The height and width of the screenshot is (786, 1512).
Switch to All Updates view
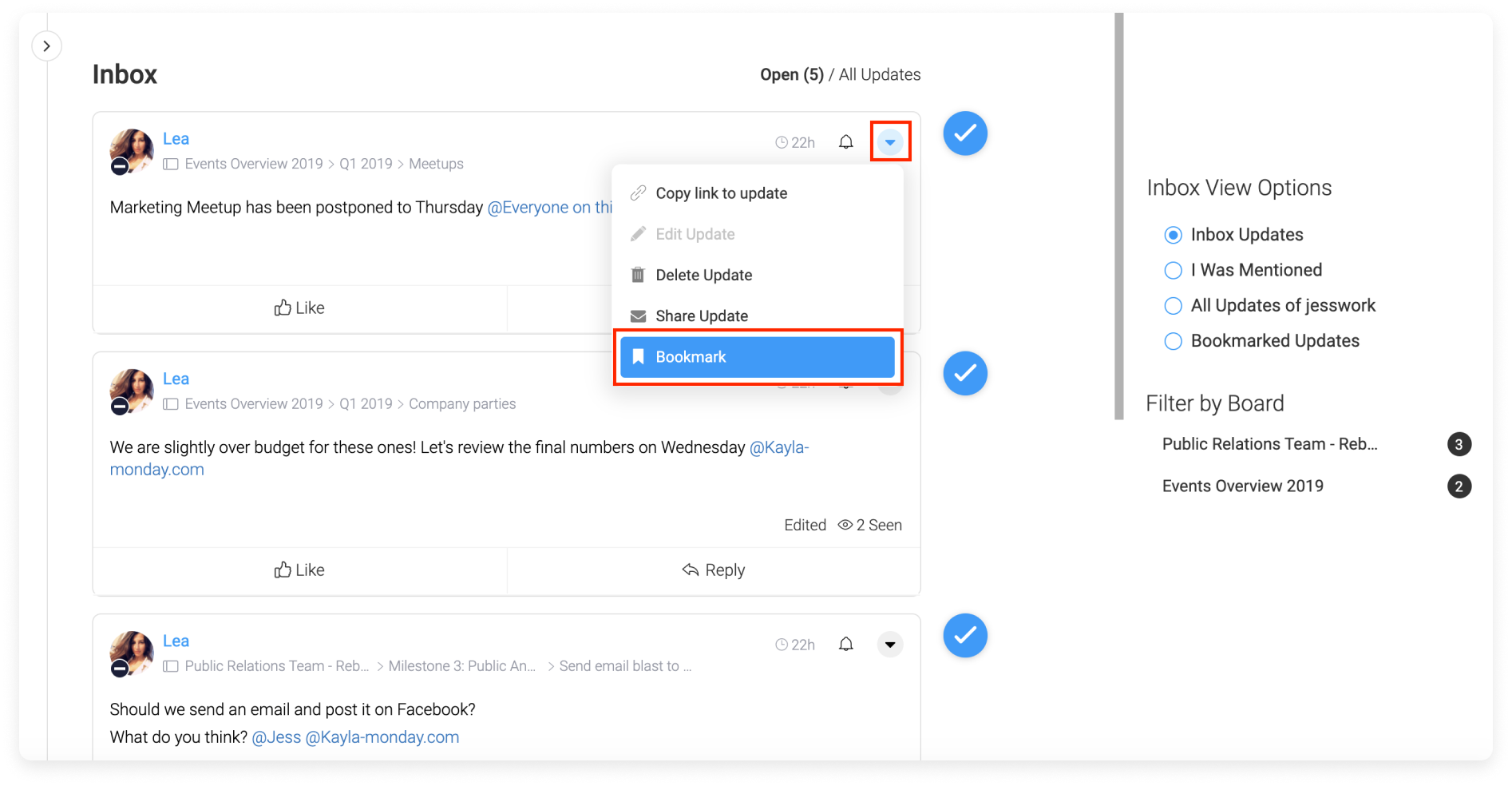[x=879, y=74]
